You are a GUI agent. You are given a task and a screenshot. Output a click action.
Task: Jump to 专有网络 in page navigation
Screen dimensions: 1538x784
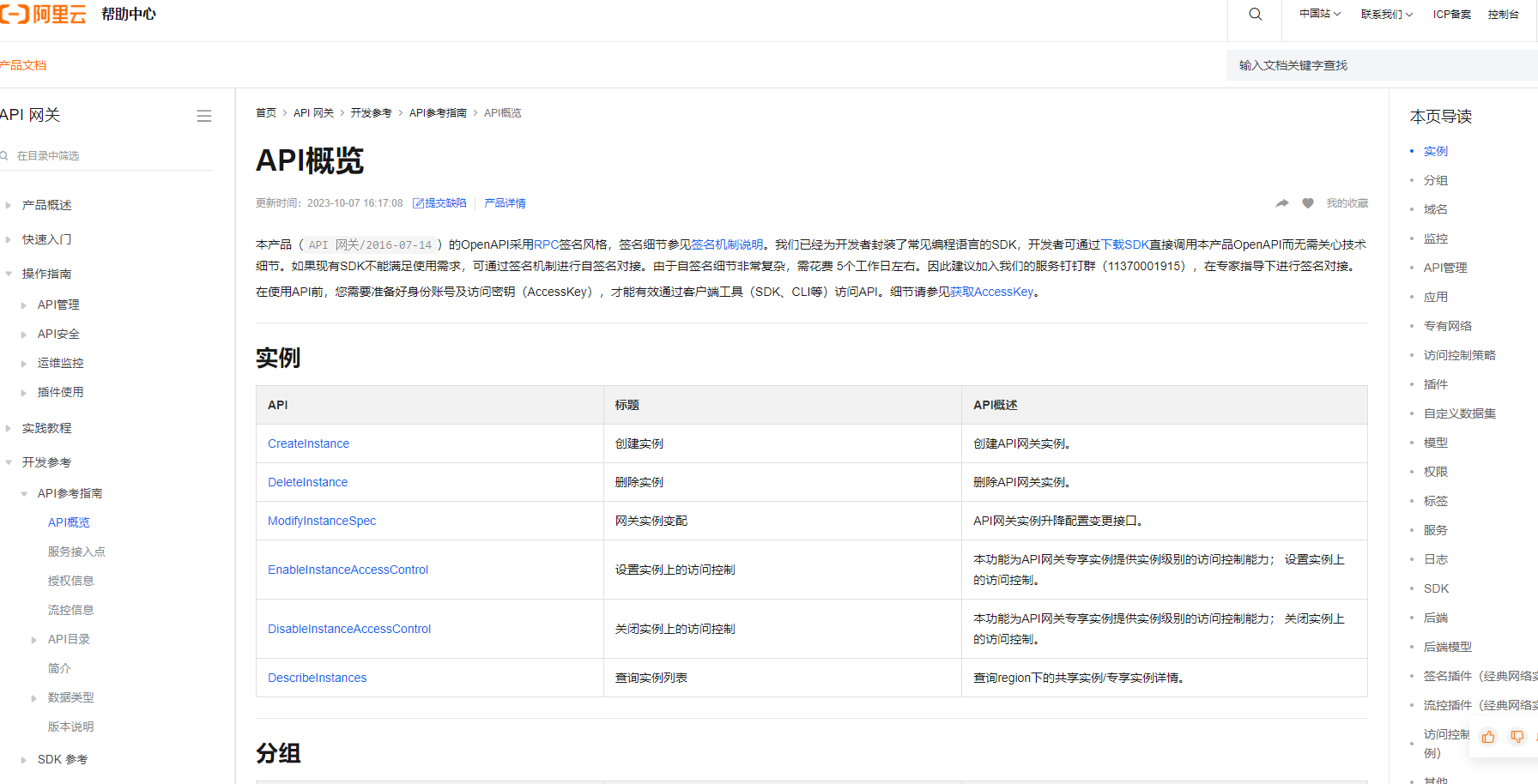point(1447,326)
